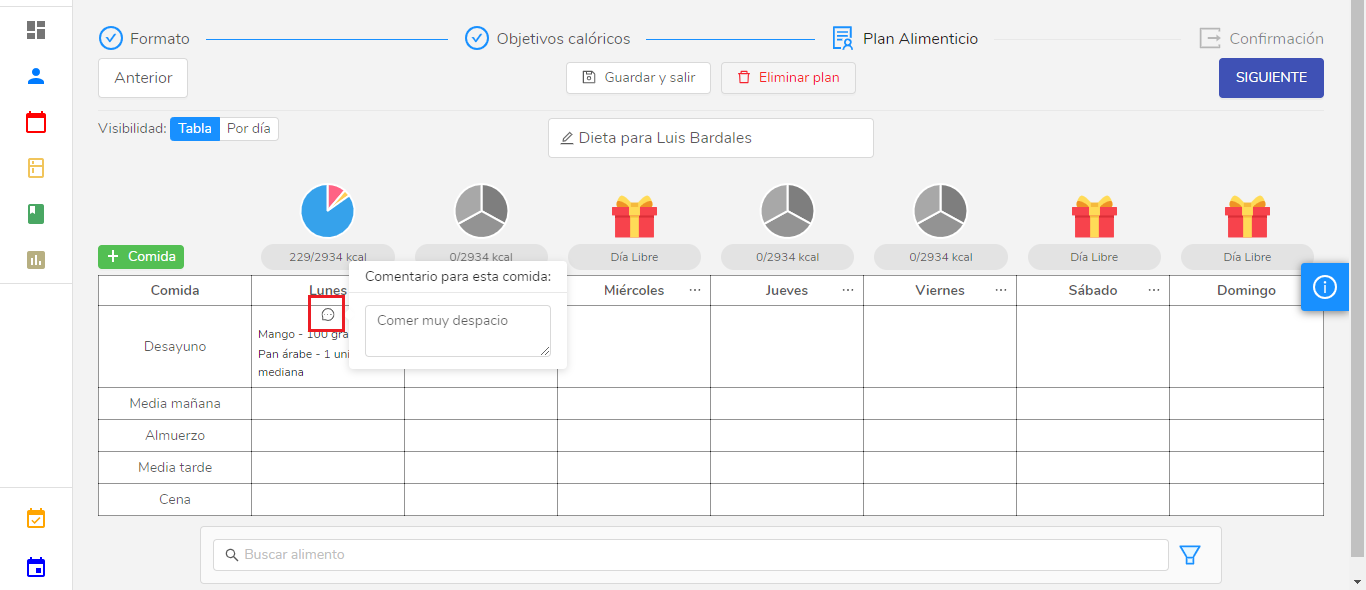Click the Día Libre pill above Sábado
Image resolution: width=1366 pixels, height=590 pixels.
(x=1094, y=257)
